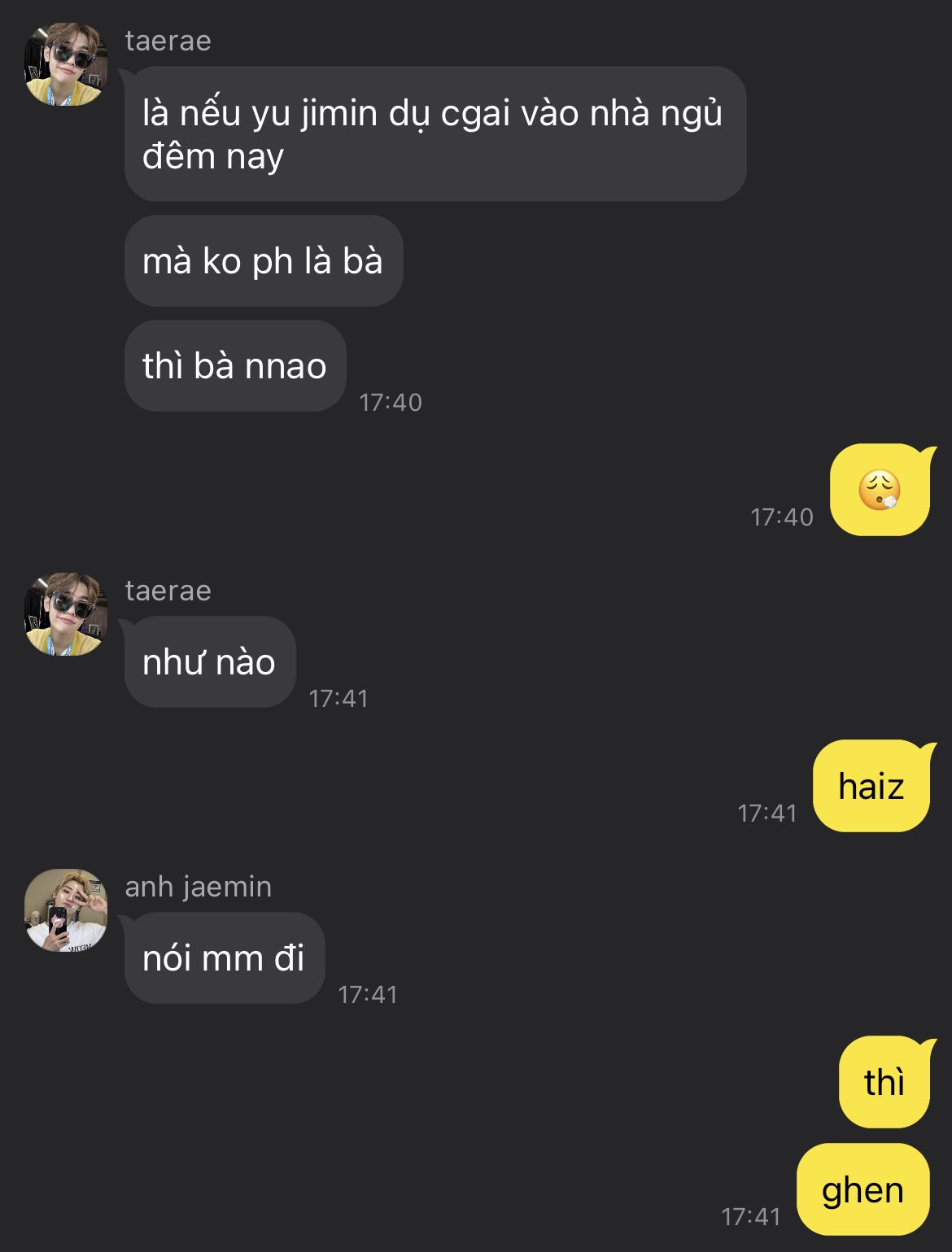Select the message 'thì bà nnao'
This screenshot has height=1252, width=952.
[235, 365]
